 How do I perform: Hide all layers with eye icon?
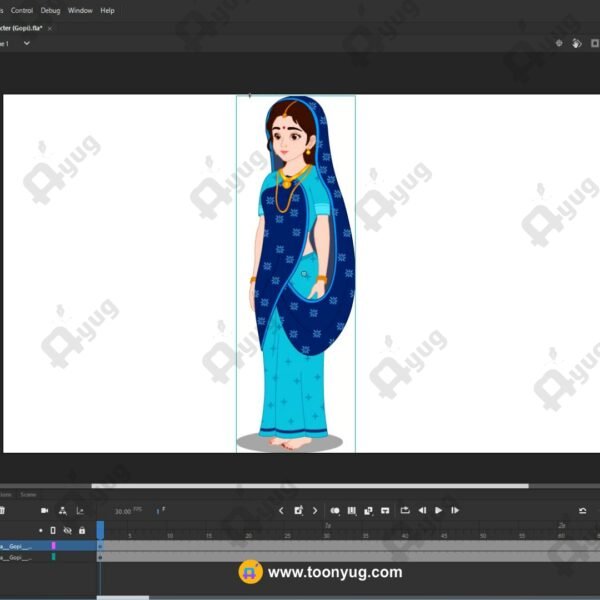[x=67, y=530]
